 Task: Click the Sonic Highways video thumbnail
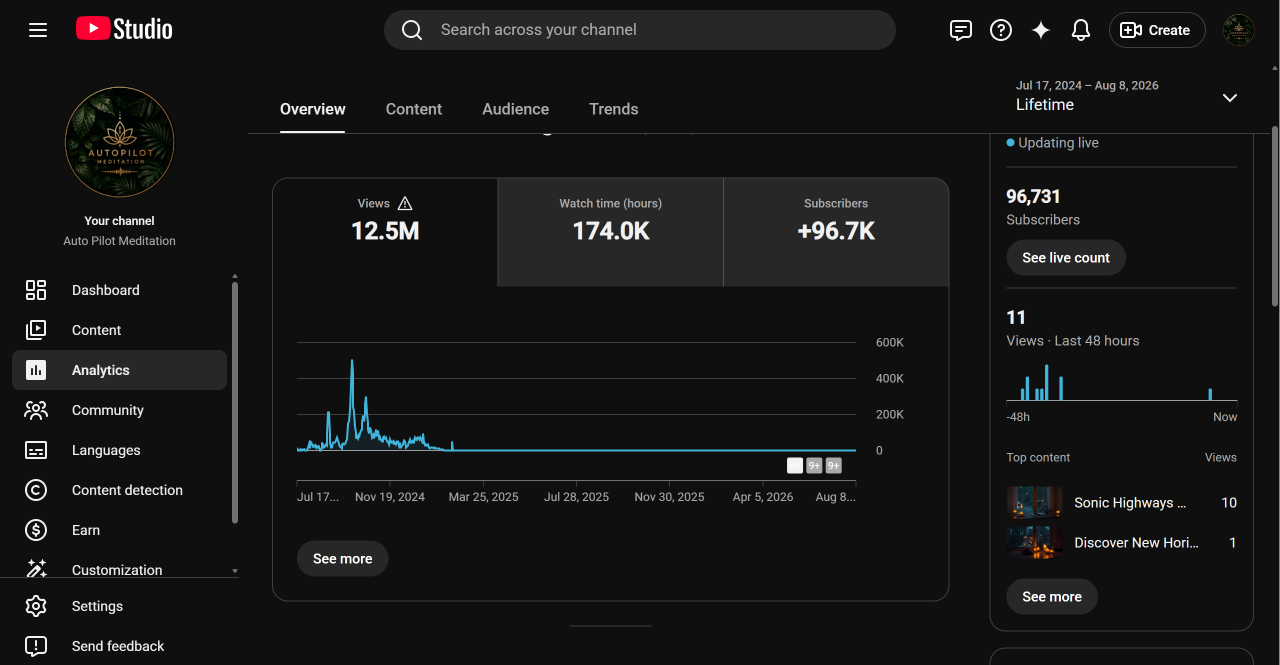tap(1034, 502)
